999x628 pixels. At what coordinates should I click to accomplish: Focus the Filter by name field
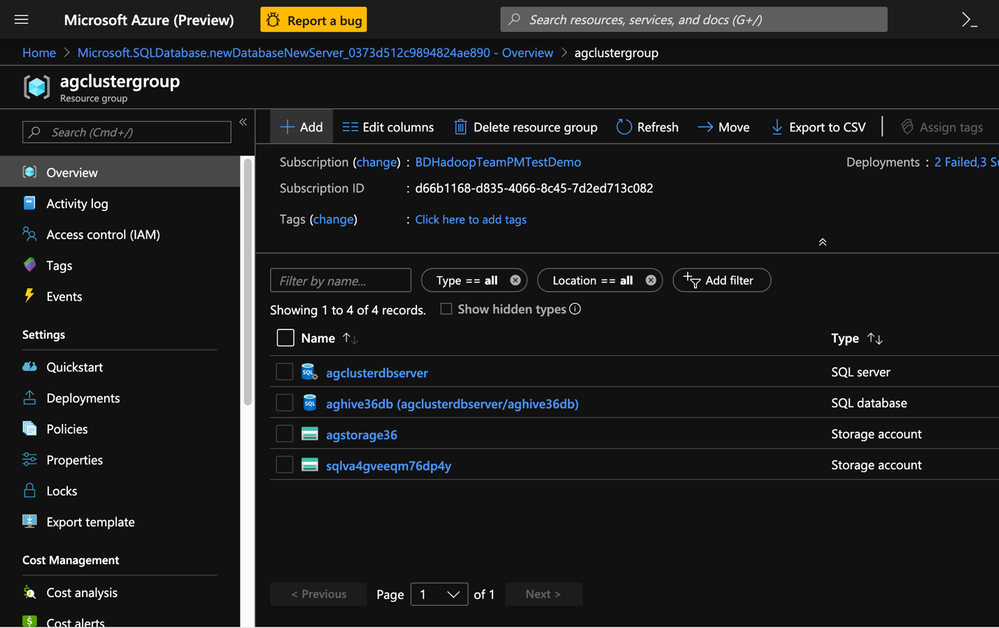click(x=340, y=281)
